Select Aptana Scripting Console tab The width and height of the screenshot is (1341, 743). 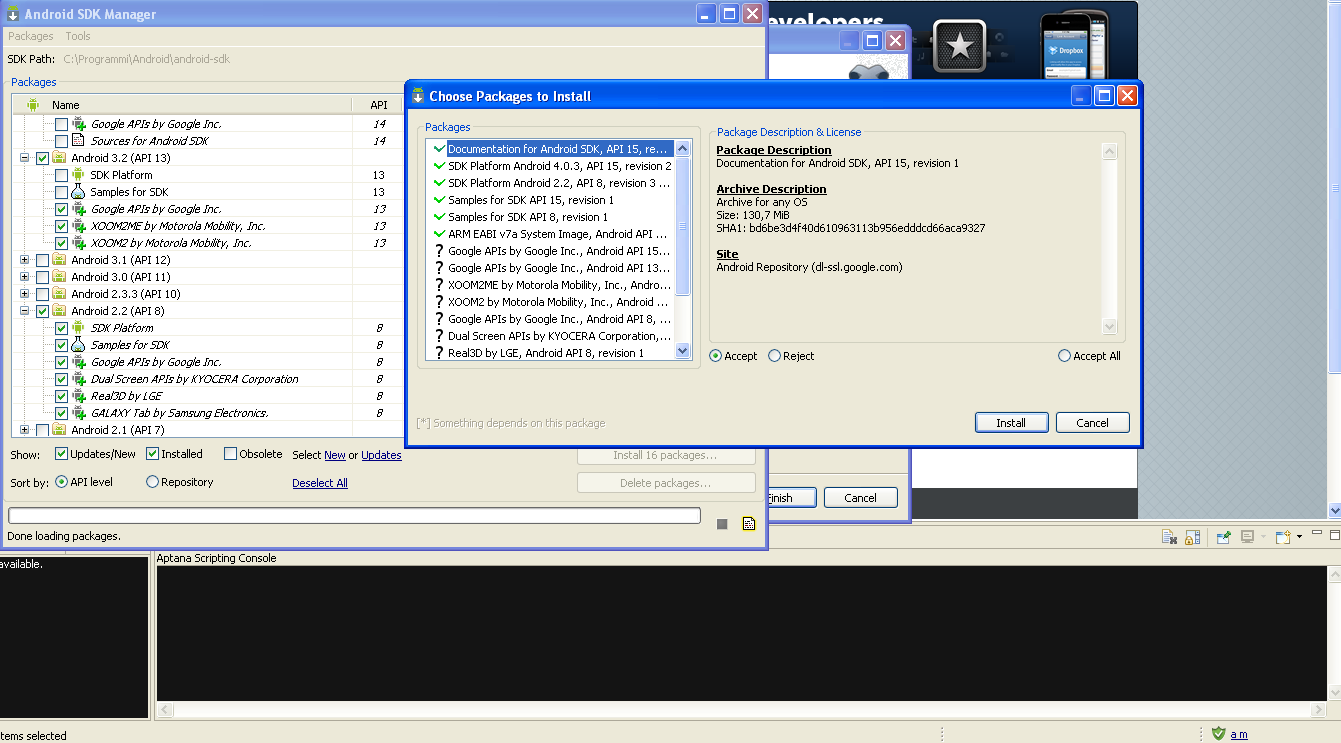tap(217, 558)
